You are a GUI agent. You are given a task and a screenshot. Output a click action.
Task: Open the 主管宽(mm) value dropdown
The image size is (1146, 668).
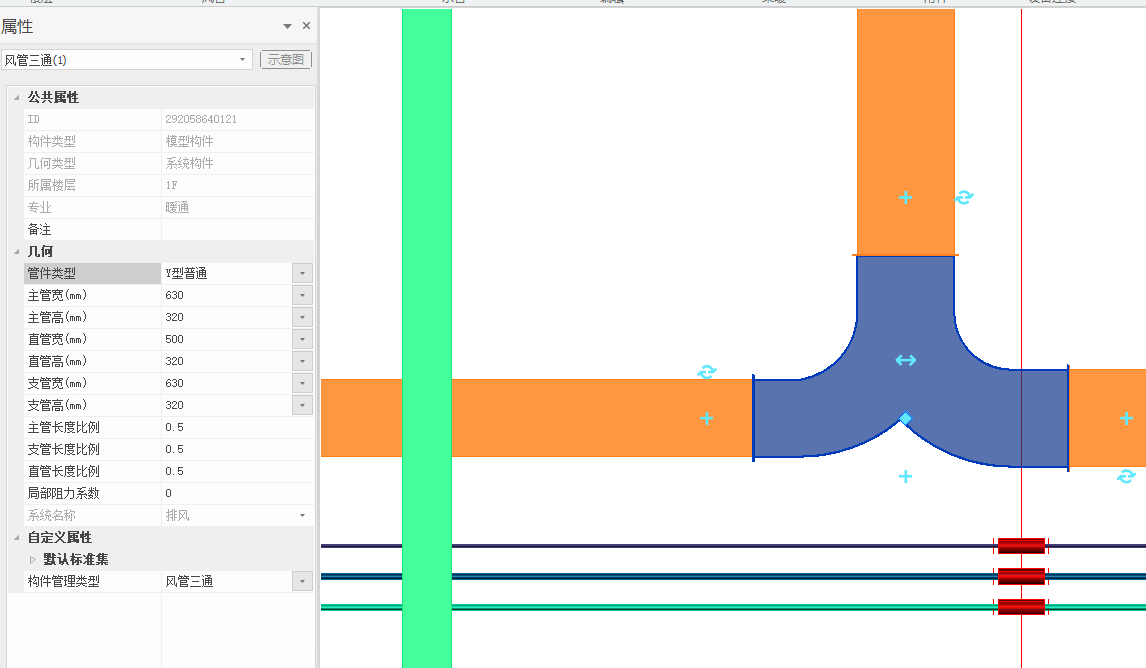(x=302, y=295)
